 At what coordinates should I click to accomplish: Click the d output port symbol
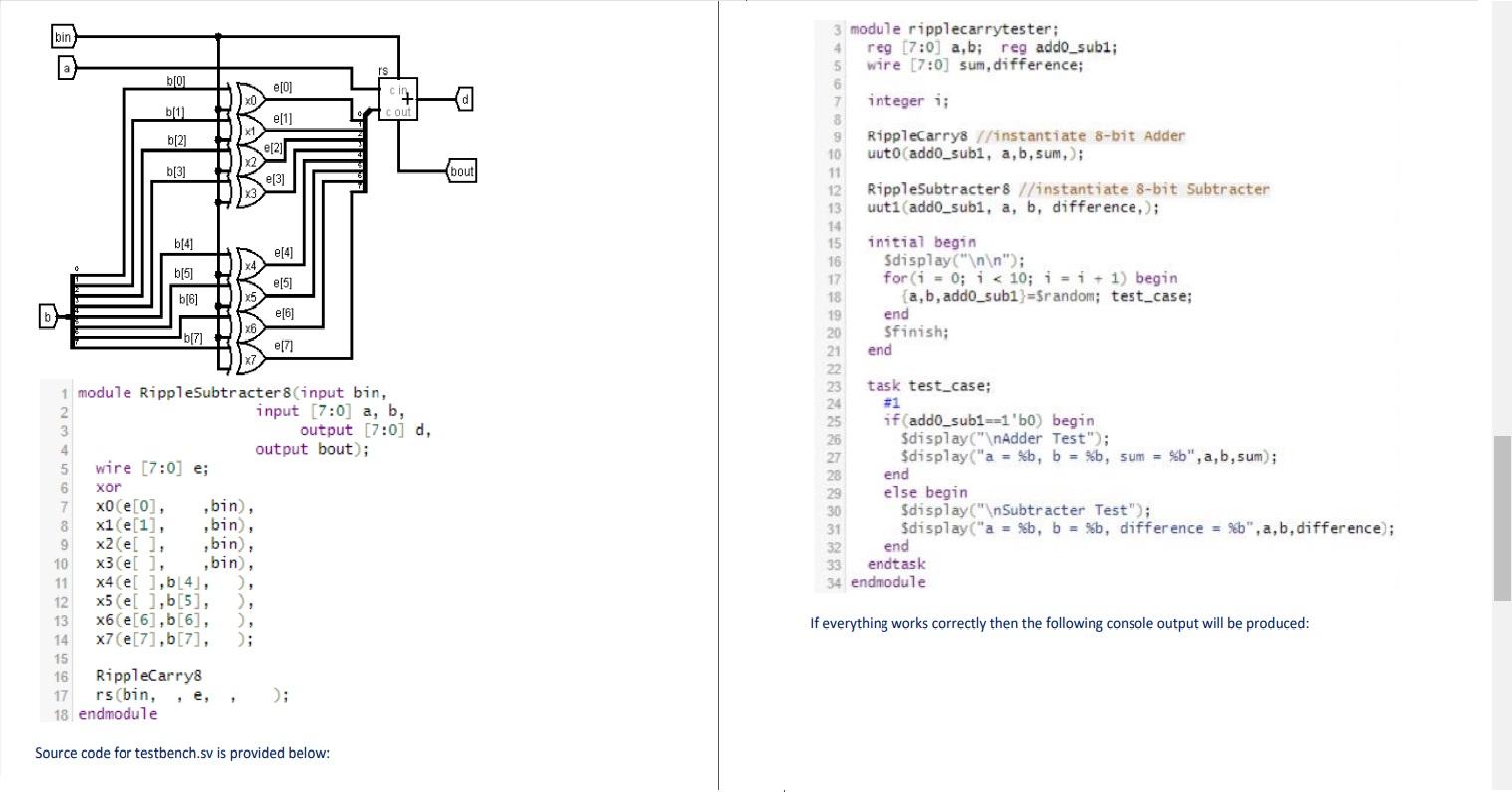[463, 99]
